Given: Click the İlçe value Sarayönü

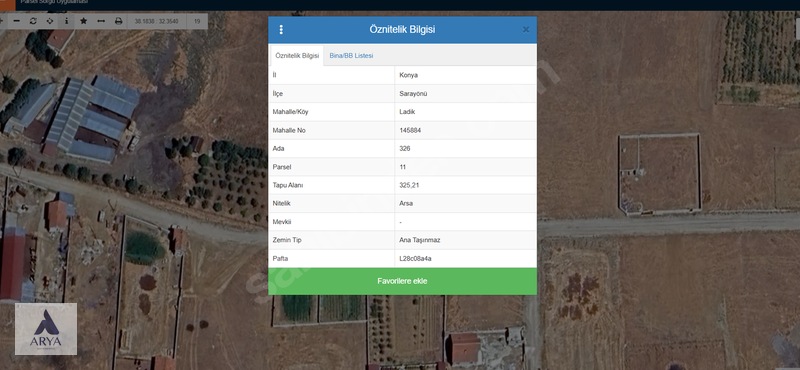Looking at the screenshot, I should point(413,94).
